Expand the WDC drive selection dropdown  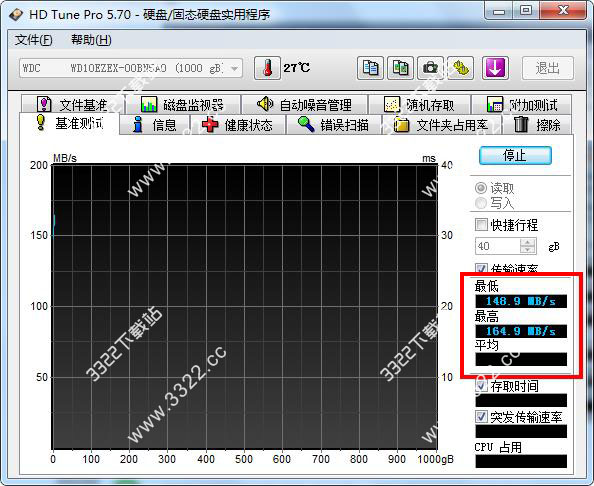[x=234, y=69]
